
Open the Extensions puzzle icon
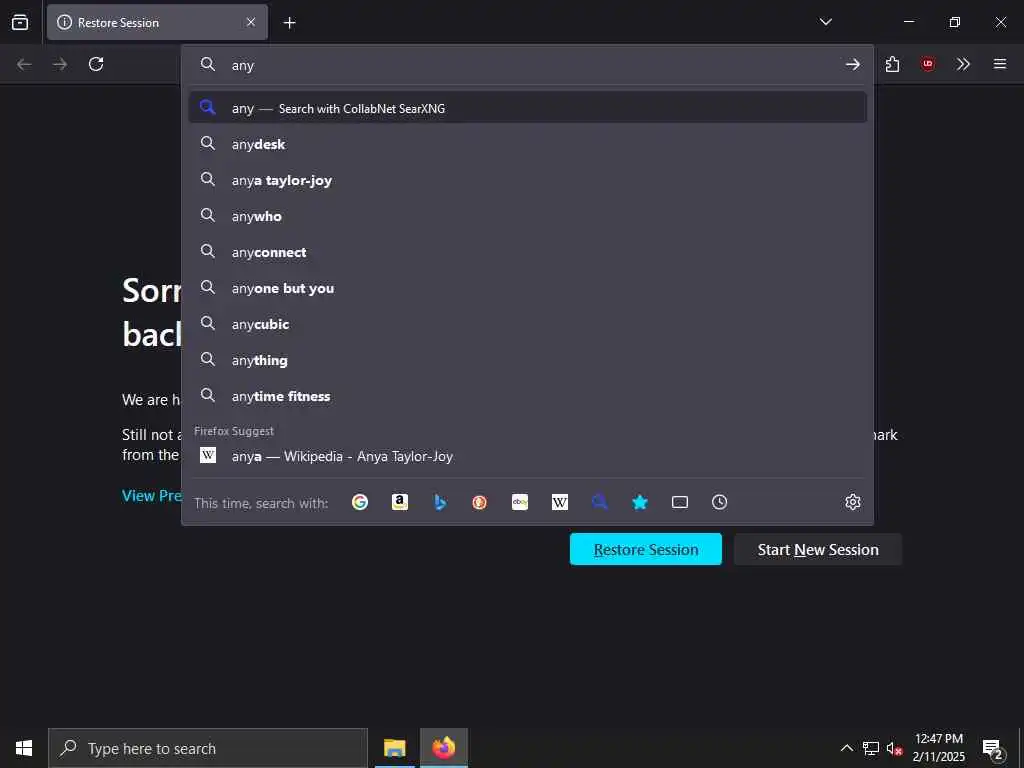click(x=892, y=64)
